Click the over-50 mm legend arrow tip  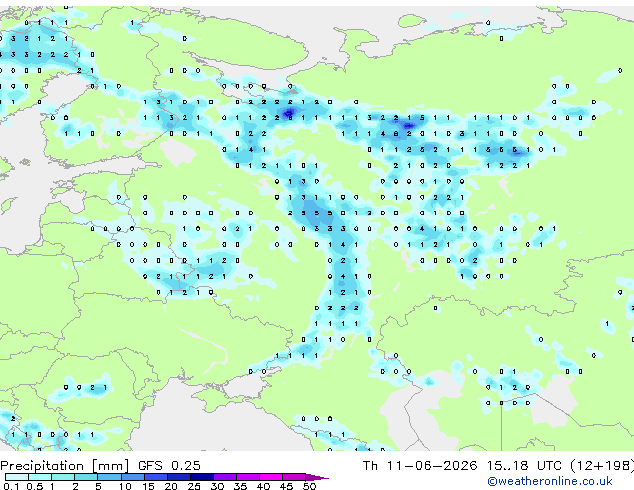pos(317,477)
